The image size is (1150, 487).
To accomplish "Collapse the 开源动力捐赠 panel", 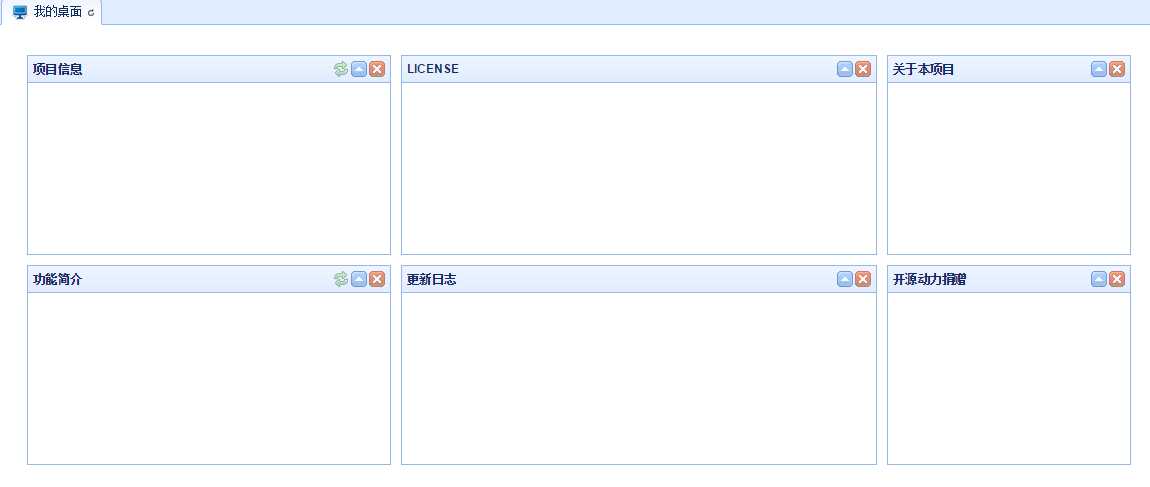I will (x=1099, y=279).
